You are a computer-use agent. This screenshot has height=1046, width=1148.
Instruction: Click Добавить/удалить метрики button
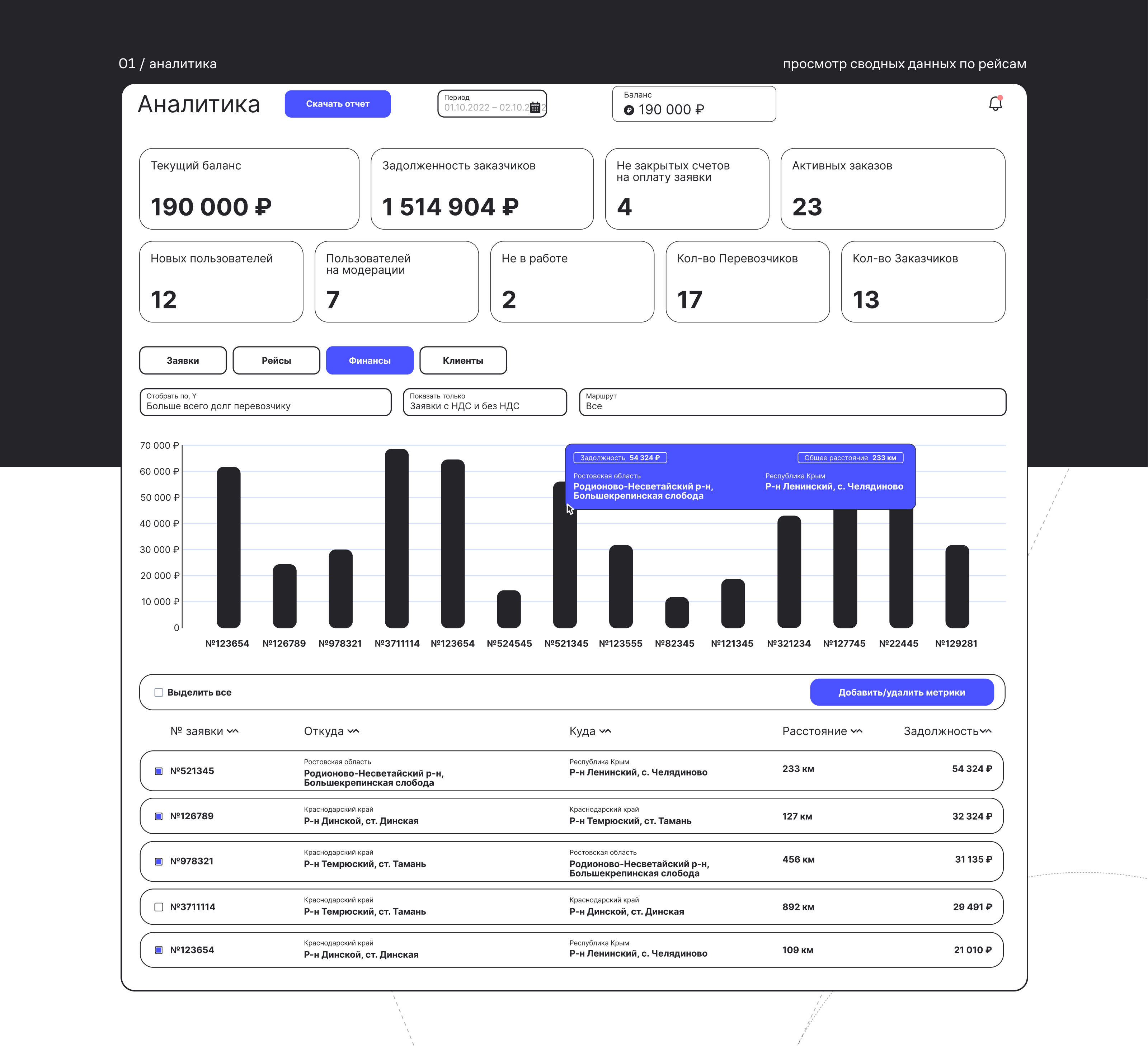(902, 692)
